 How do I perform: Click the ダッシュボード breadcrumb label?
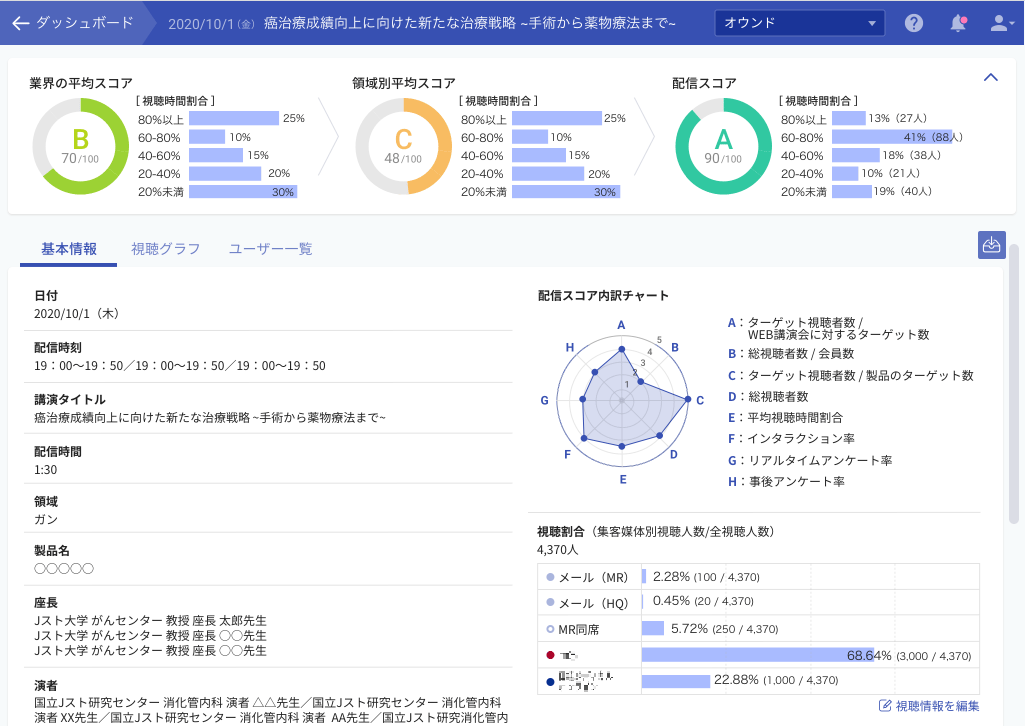coord(84,23)
